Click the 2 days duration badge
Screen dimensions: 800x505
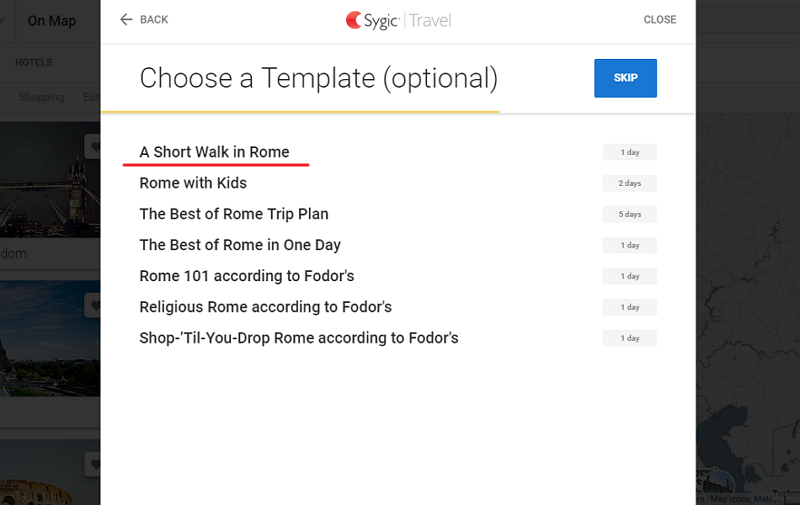[629, 184]
